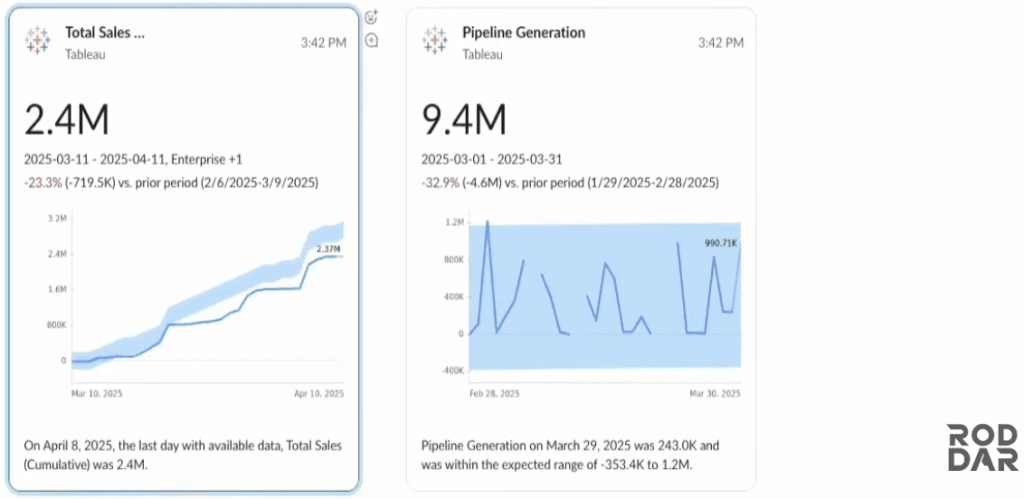
Task: Click the Tableau logo on Total Sales card
Action: 38,42
